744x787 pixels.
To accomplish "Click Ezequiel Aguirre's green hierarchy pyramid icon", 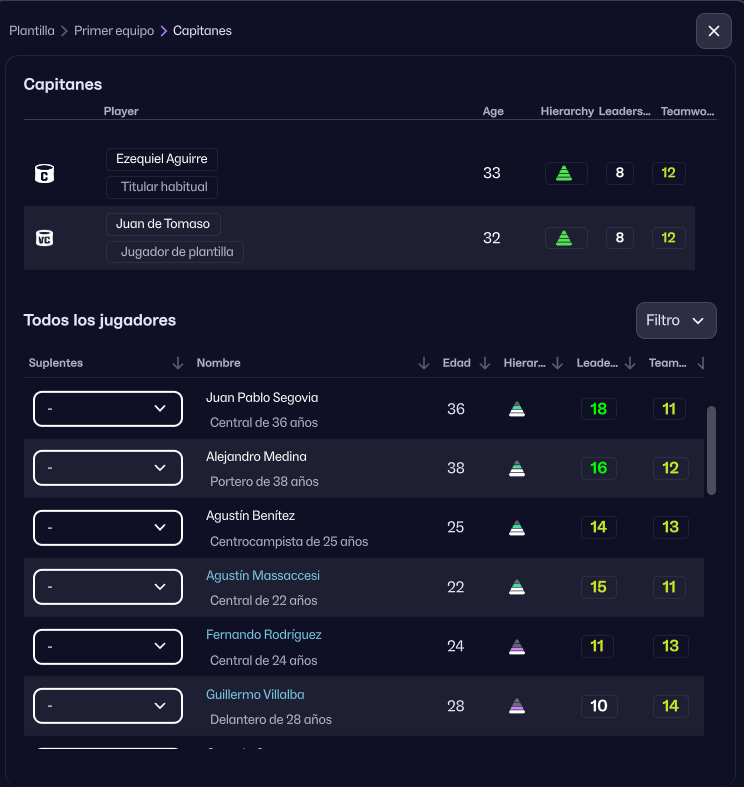I will pyautogui.click(x=565, y=173).
